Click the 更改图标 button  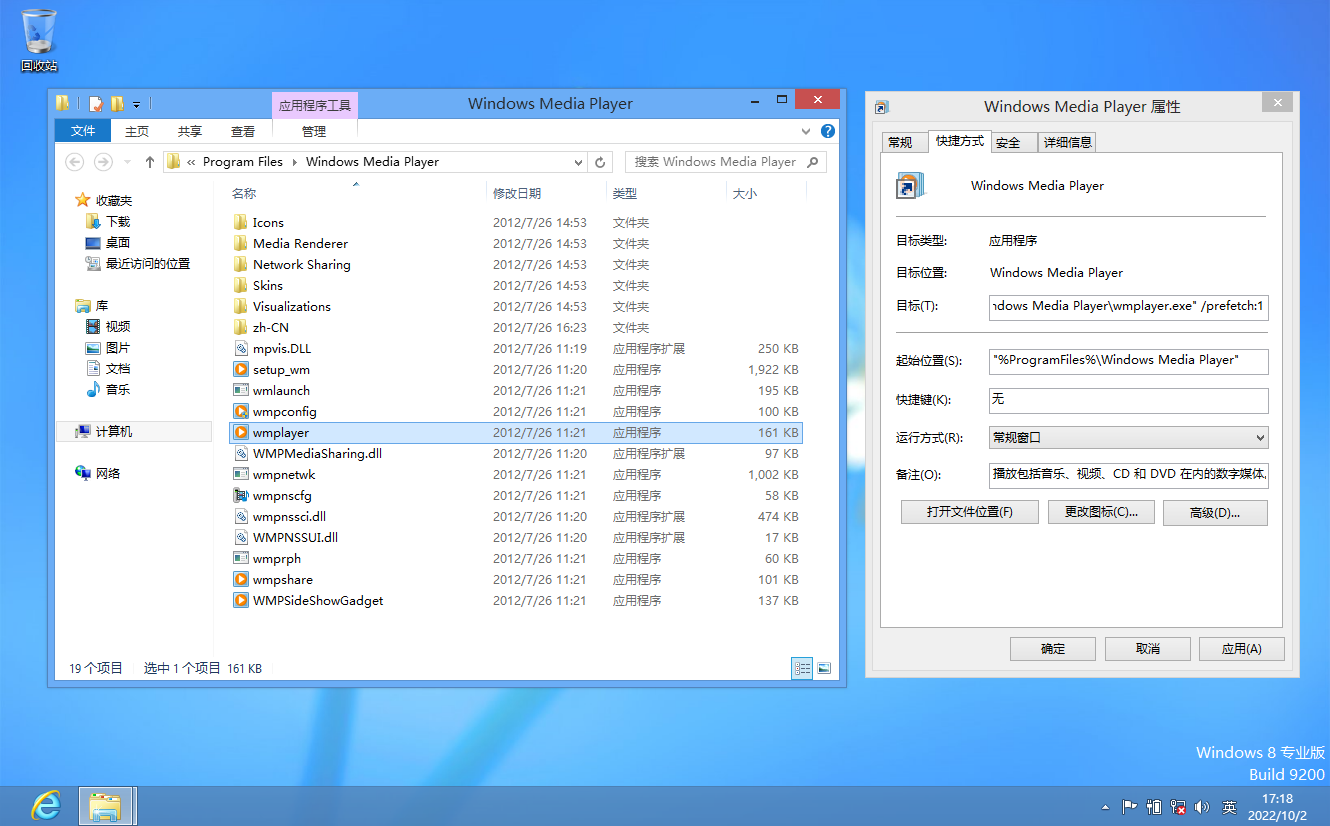(x=1101, y=512)
